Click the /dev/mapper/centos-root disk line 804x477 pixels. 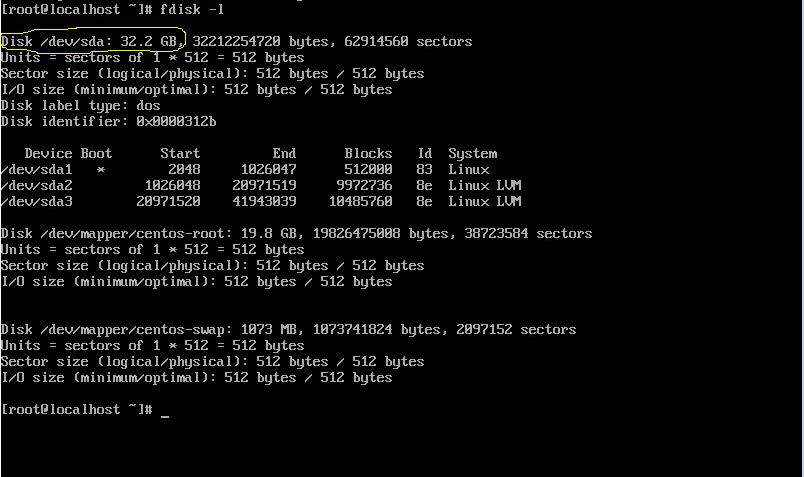[x=296, y=233]
